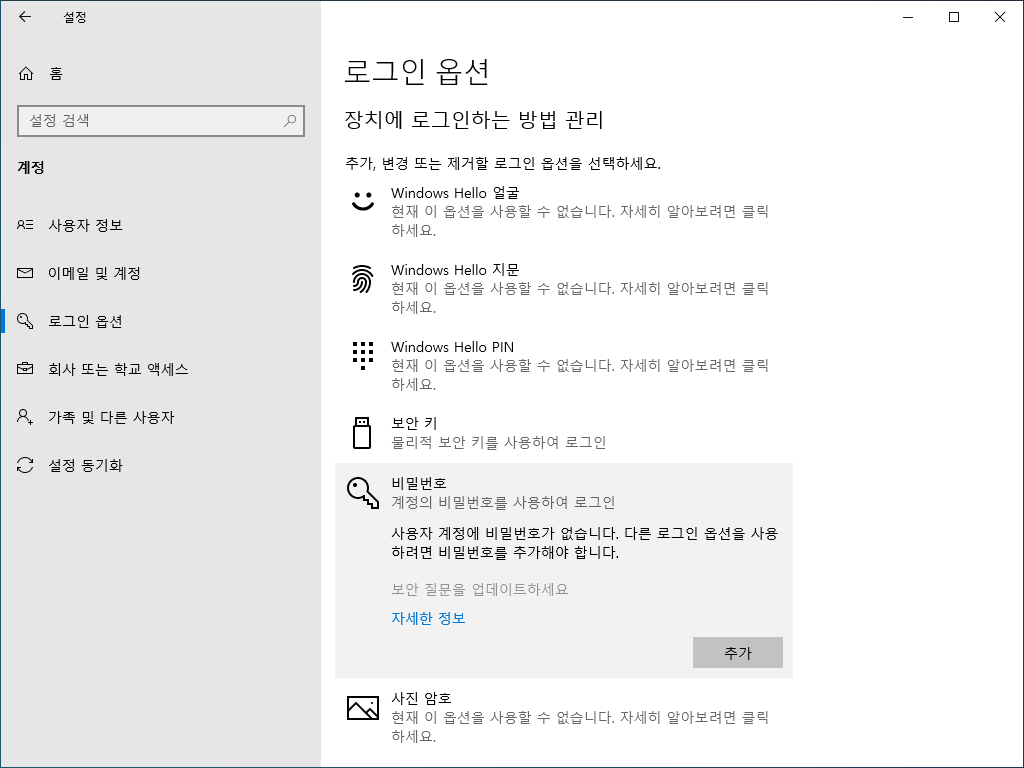The image size is (1024, 768).
Task: Click the 비밀번호 key icon
Action: 362,492
